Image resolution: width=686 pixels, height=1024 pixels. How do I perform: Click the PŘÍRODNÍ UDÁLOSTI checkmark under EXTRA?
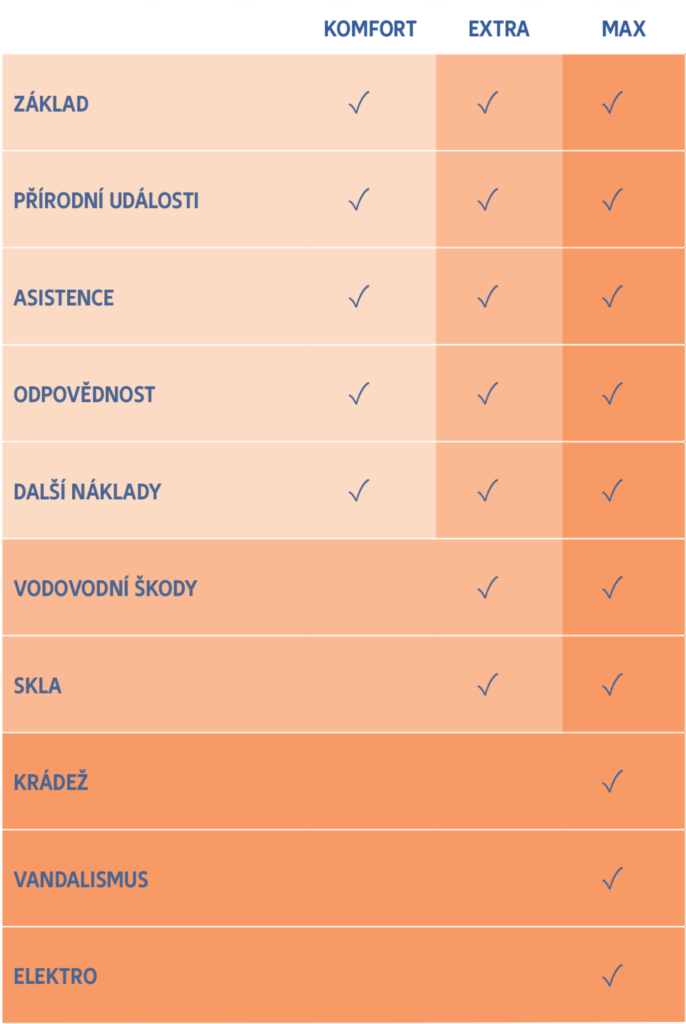pos(487,199)
